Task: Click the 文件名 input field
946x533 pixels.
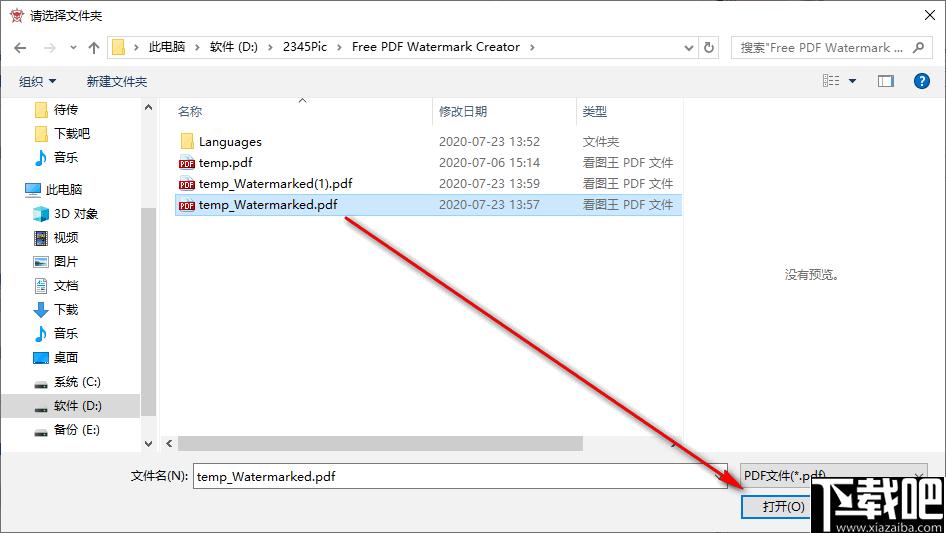Action: [x=460, y=476]
